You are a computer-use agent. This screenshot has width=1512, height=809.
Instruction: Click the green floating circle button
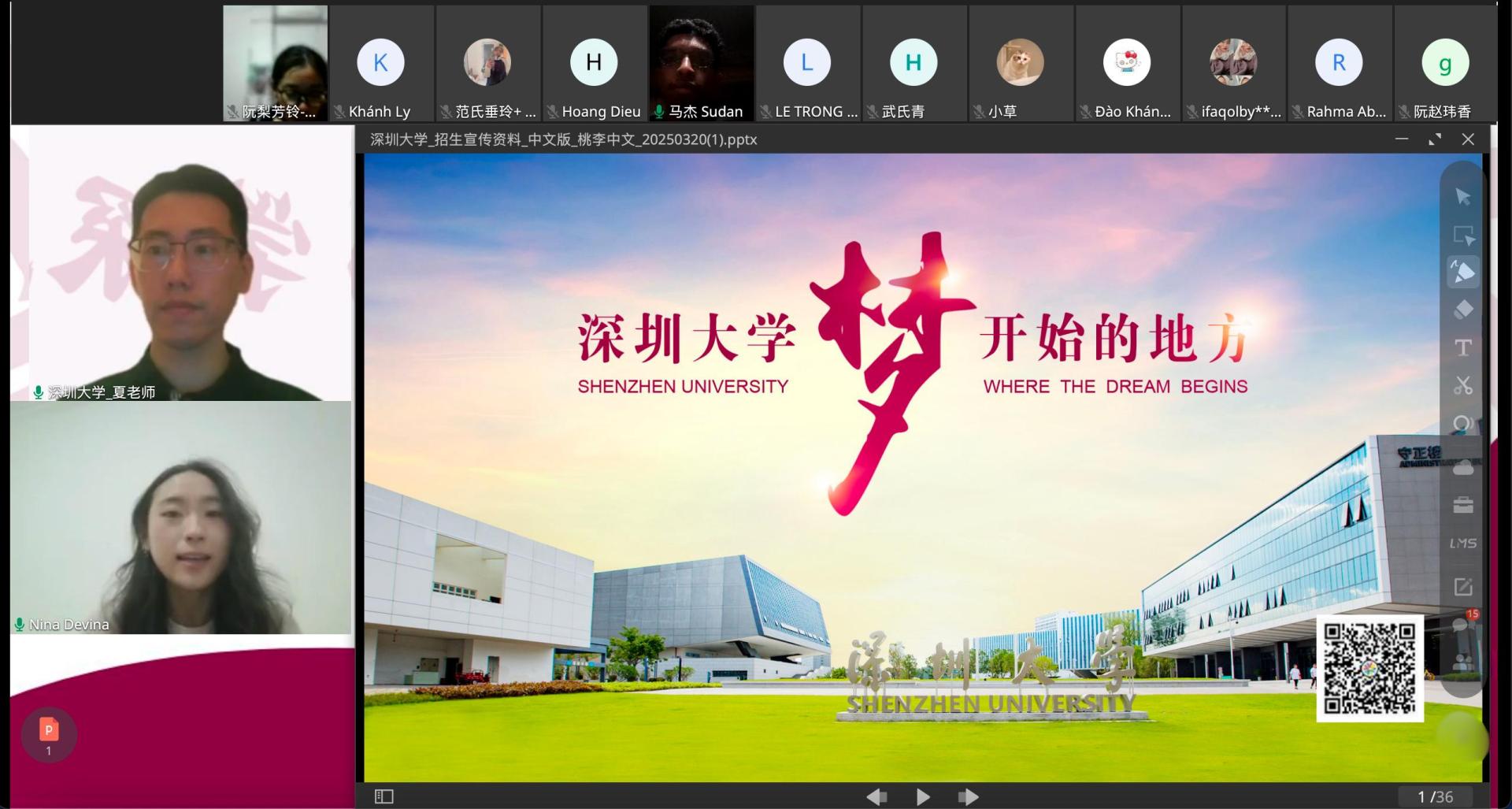1461,737
